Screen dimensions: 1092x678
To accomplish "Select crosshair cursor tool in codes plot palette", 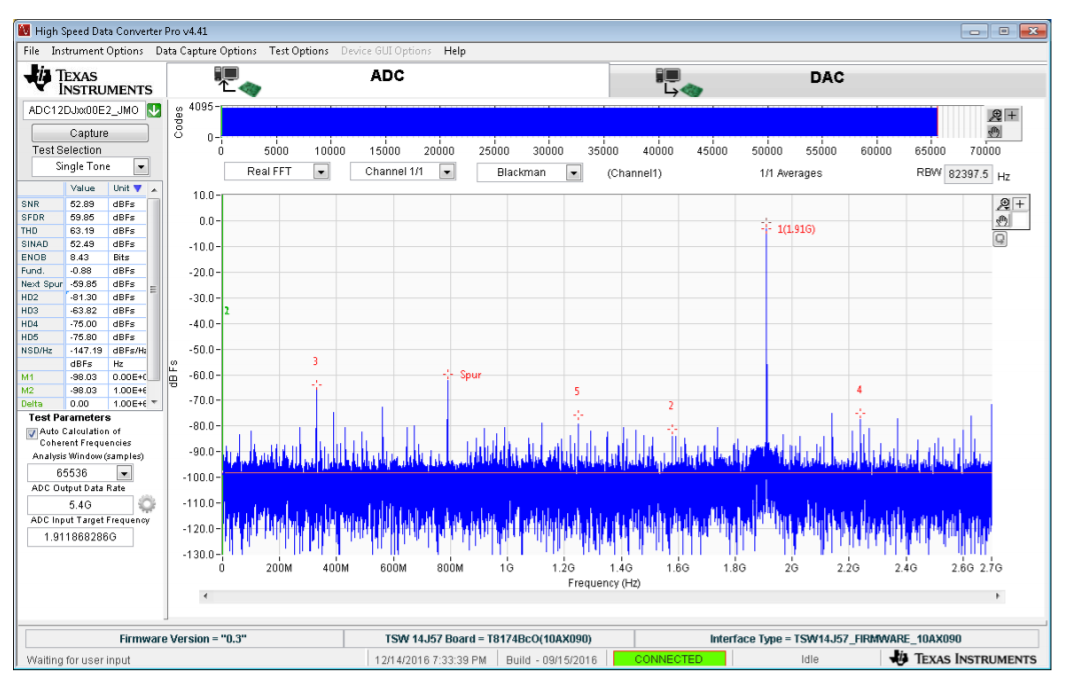I will [x=1012, y=116].
